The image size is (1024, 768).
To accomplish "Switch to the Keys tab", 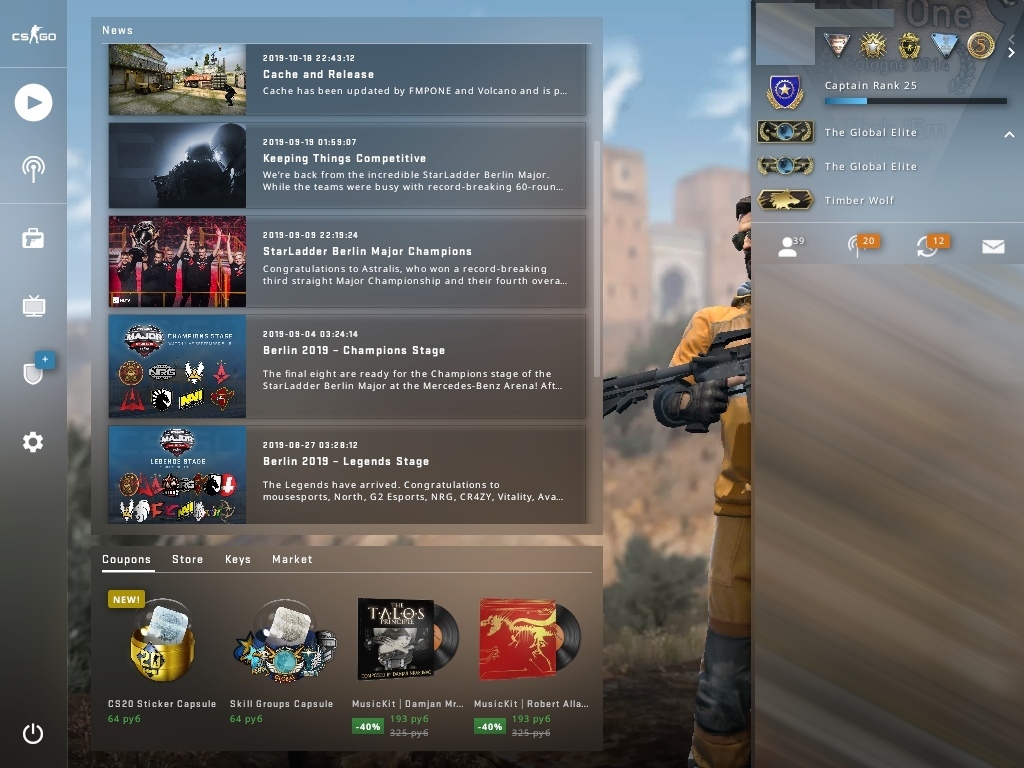I will click(238, 559).
